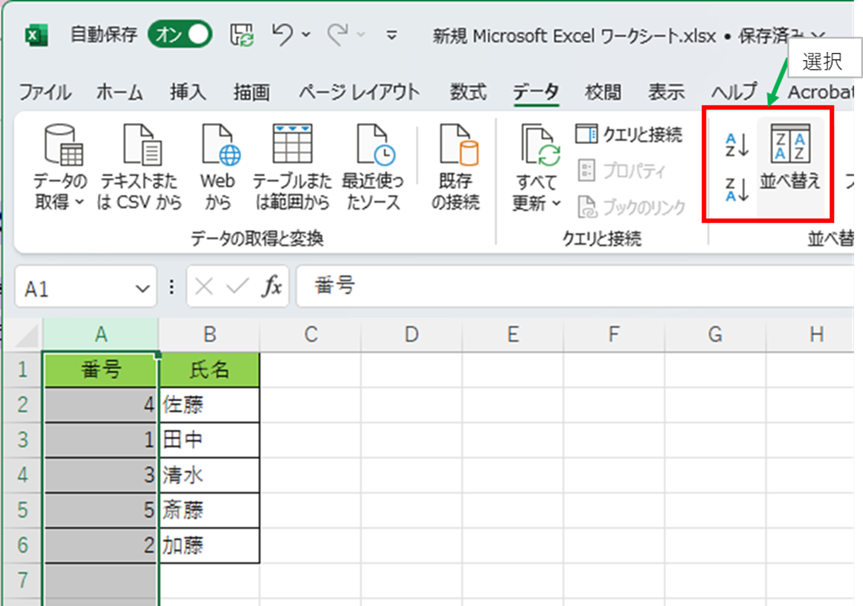This screenshot has width=863, height=606.
Task: Click the save icon in title bar
Action: [x=241, y=35]
